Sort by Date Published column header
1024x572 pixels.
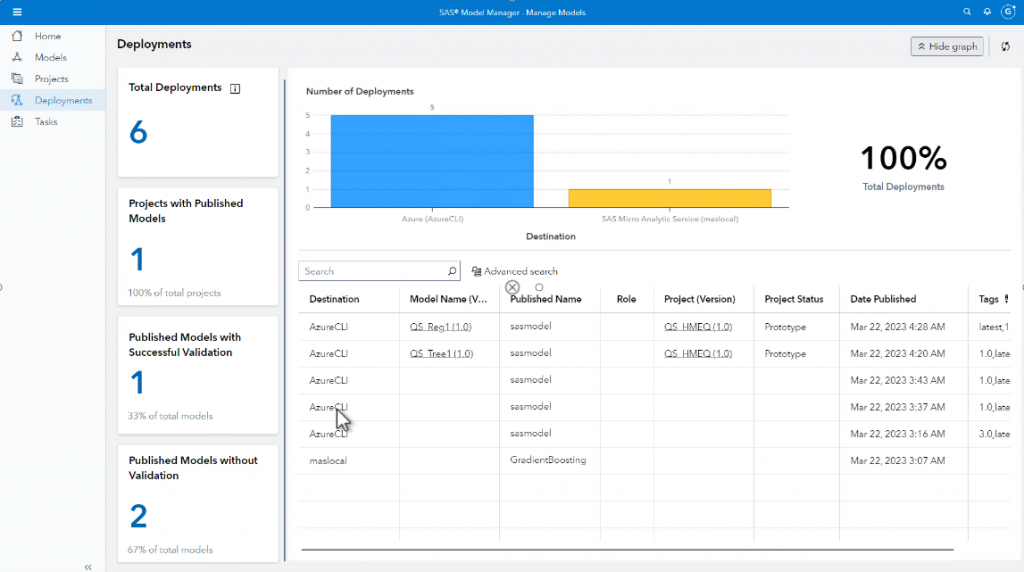click(883, 299)
